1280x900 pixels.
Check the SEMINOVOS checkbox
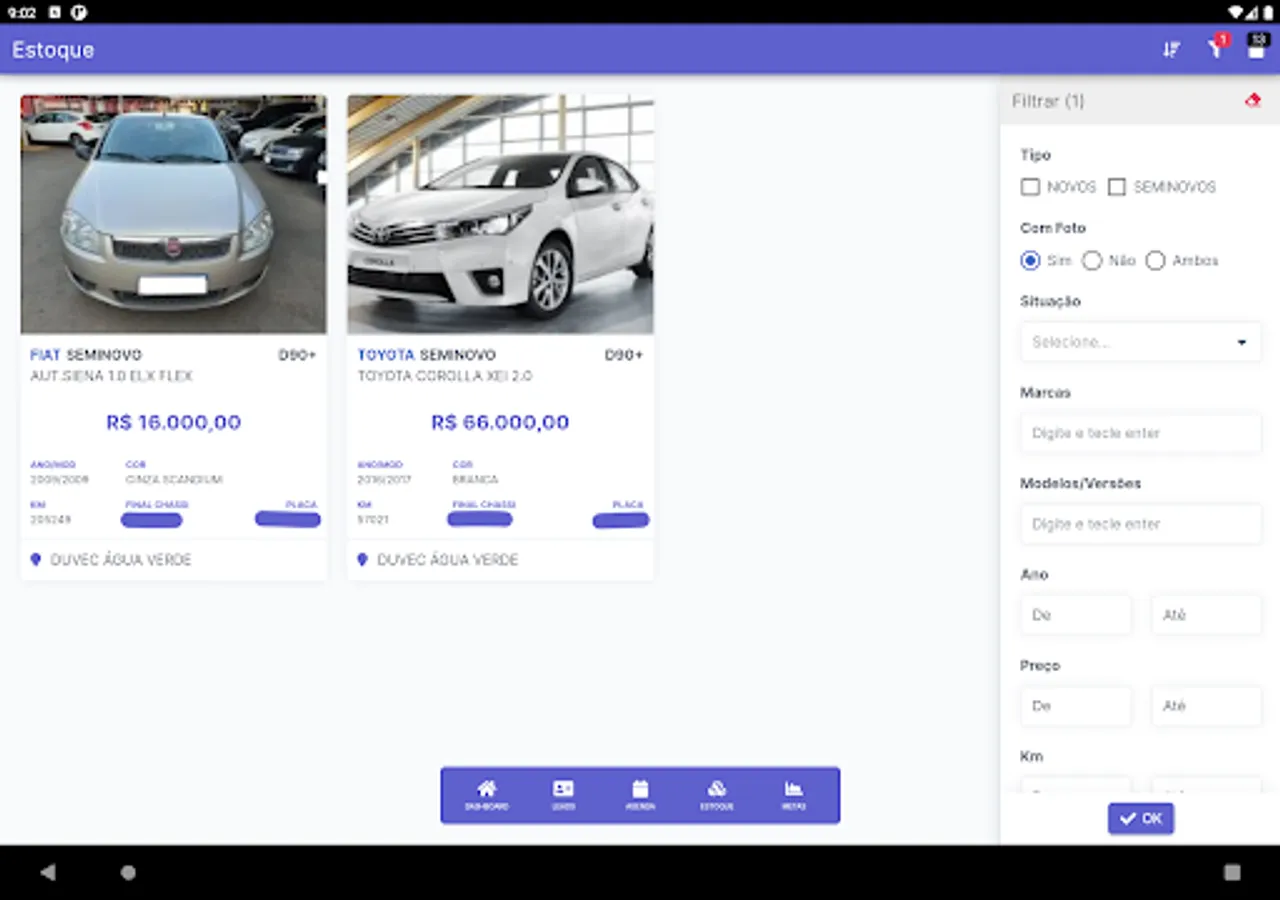1117,187
